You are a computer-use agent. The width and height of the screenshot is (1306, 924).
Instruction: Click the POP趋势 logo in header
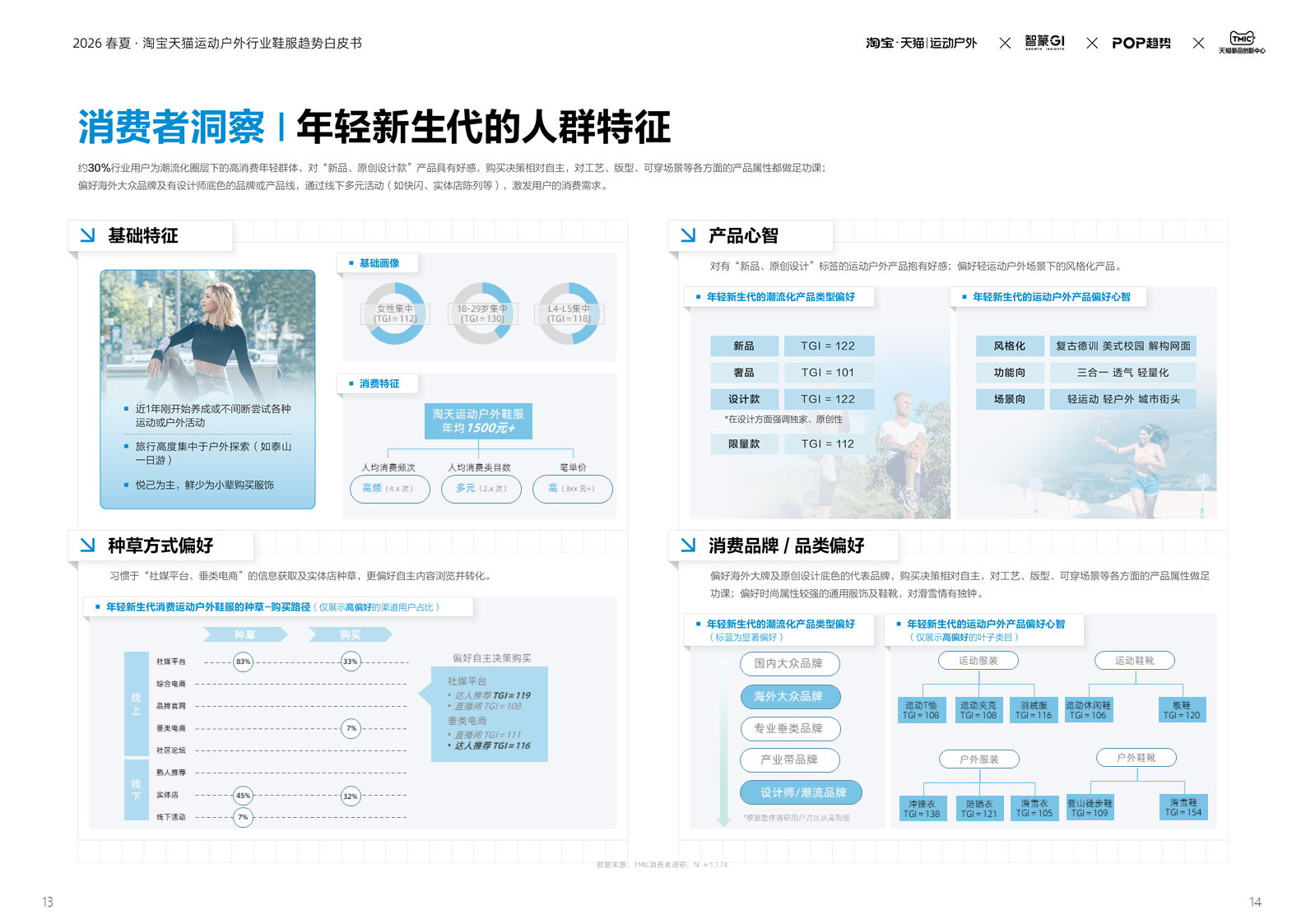1141,43
